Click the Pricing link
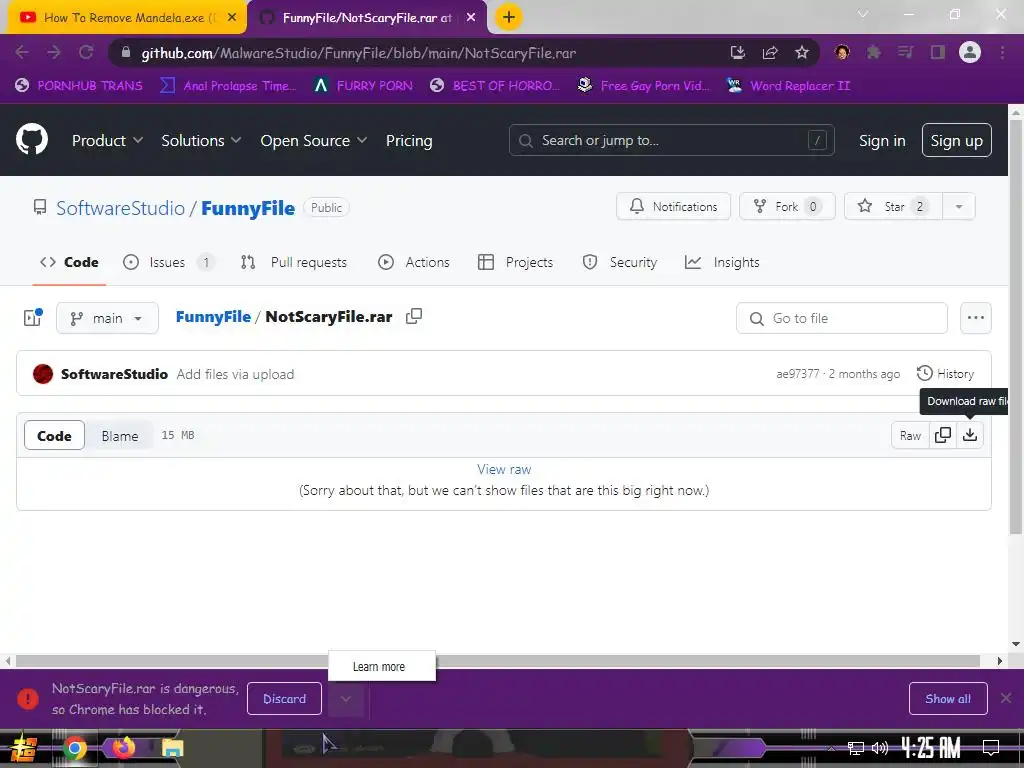This screenshot has width=1024, height=768. (409, 140)
